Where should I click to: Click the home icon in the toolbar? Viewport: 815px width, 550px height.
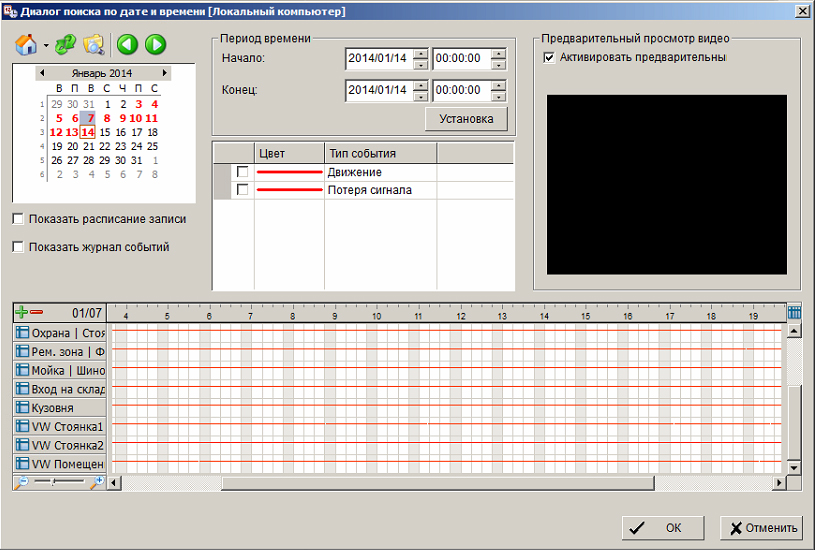[x=27, y=44]
